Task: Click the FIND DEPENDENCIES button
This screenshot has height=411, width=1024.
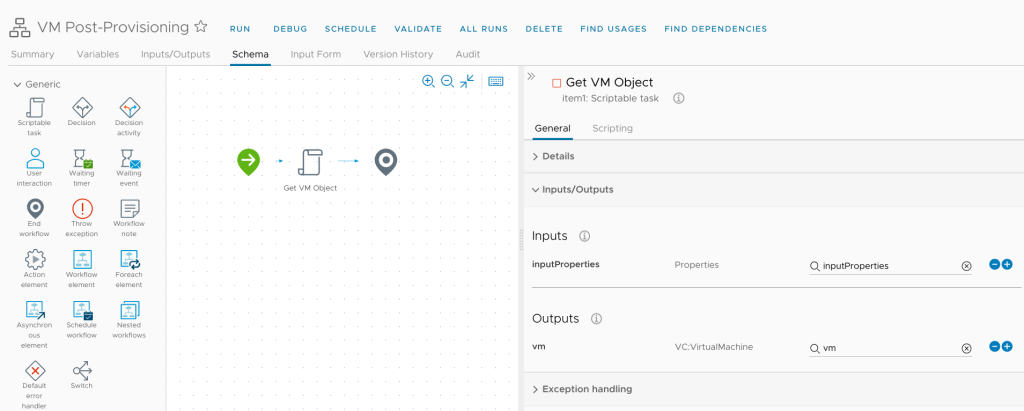Action: [716, 29]
